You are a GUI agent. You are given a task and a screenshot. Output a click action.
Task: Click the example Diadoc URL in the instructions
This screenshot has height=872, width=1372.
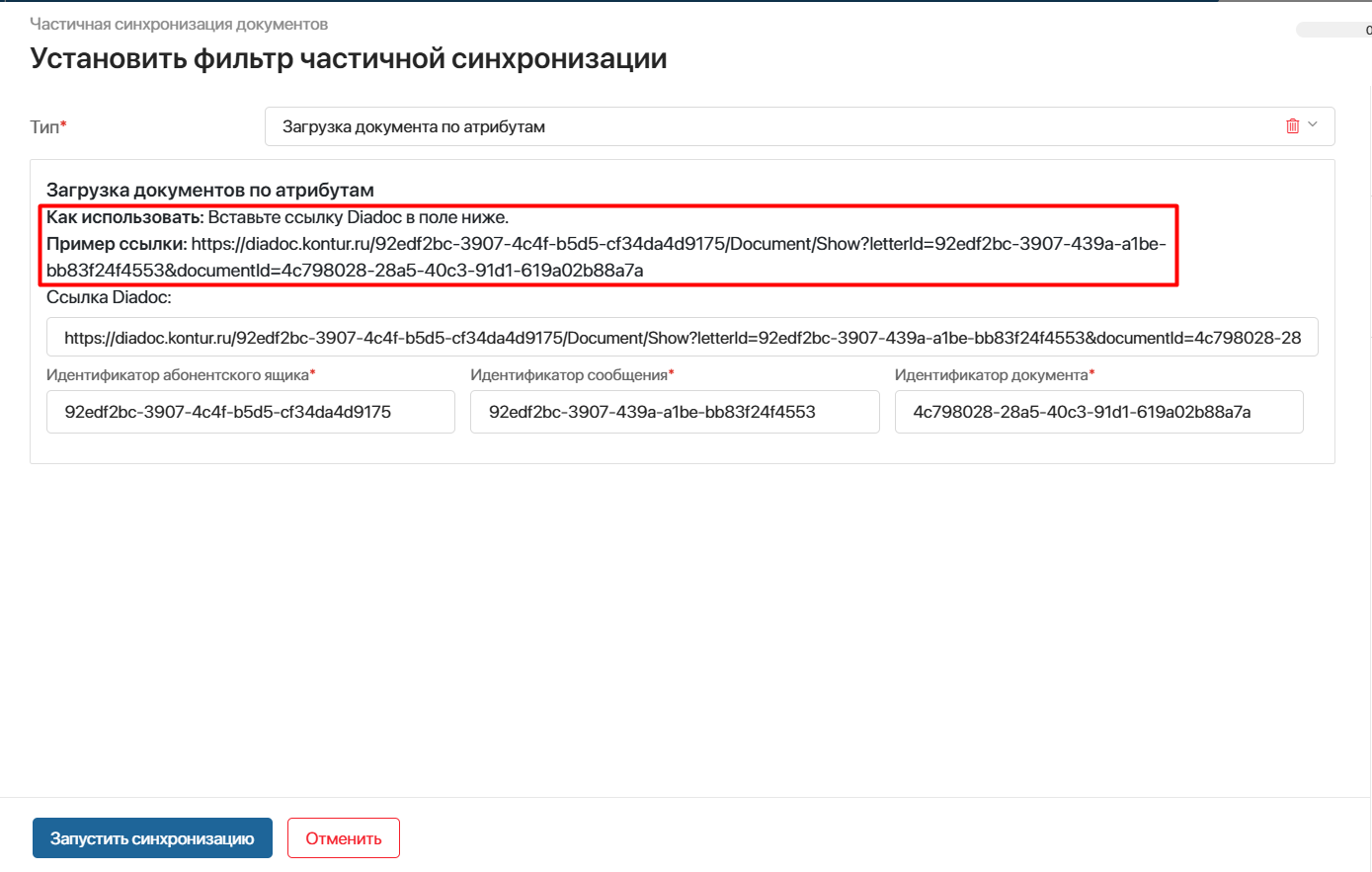(678, 244)
